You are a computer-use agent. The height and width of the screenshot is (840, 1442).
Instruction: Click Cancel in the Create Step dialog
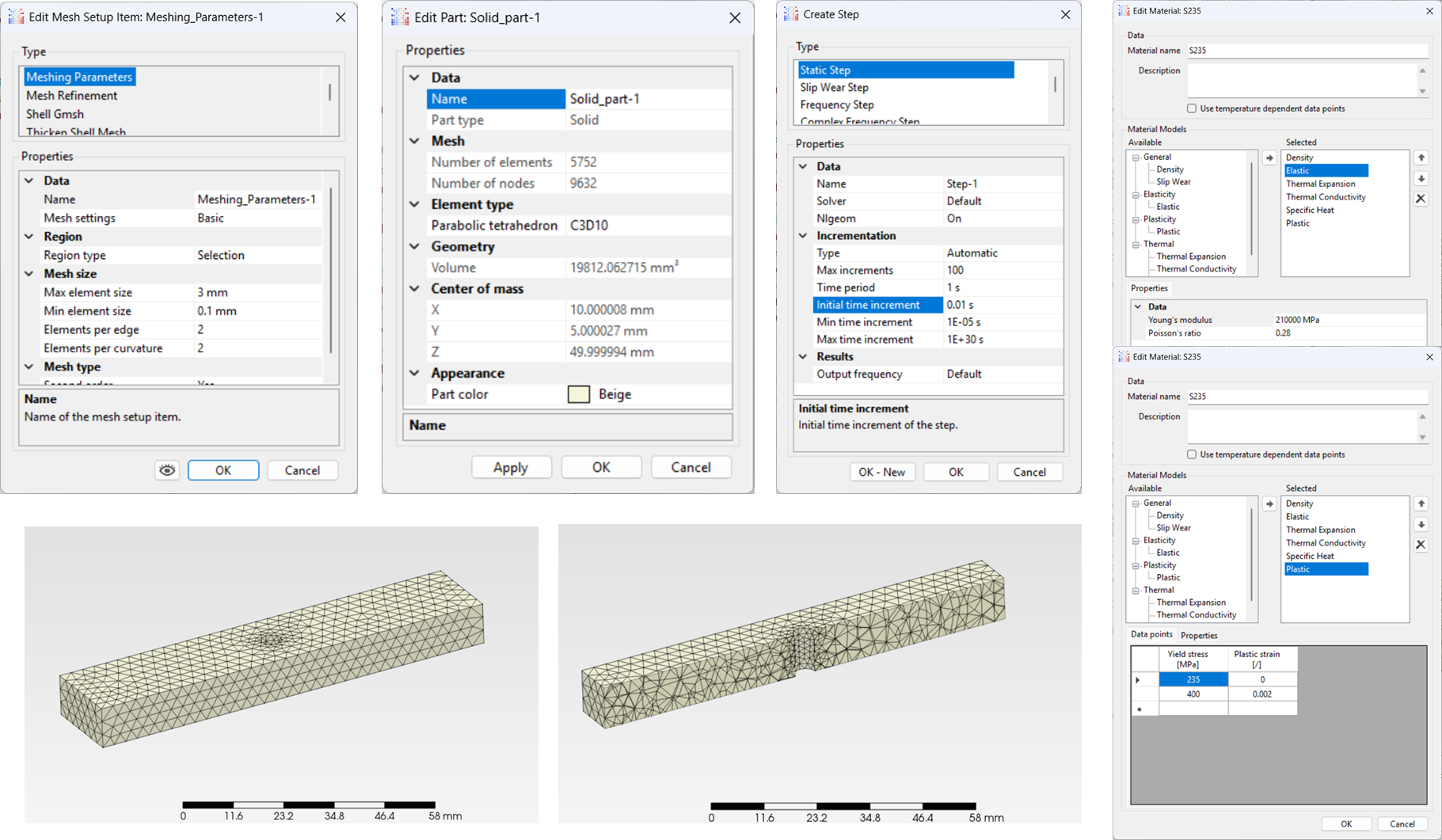click(1029, 473)
